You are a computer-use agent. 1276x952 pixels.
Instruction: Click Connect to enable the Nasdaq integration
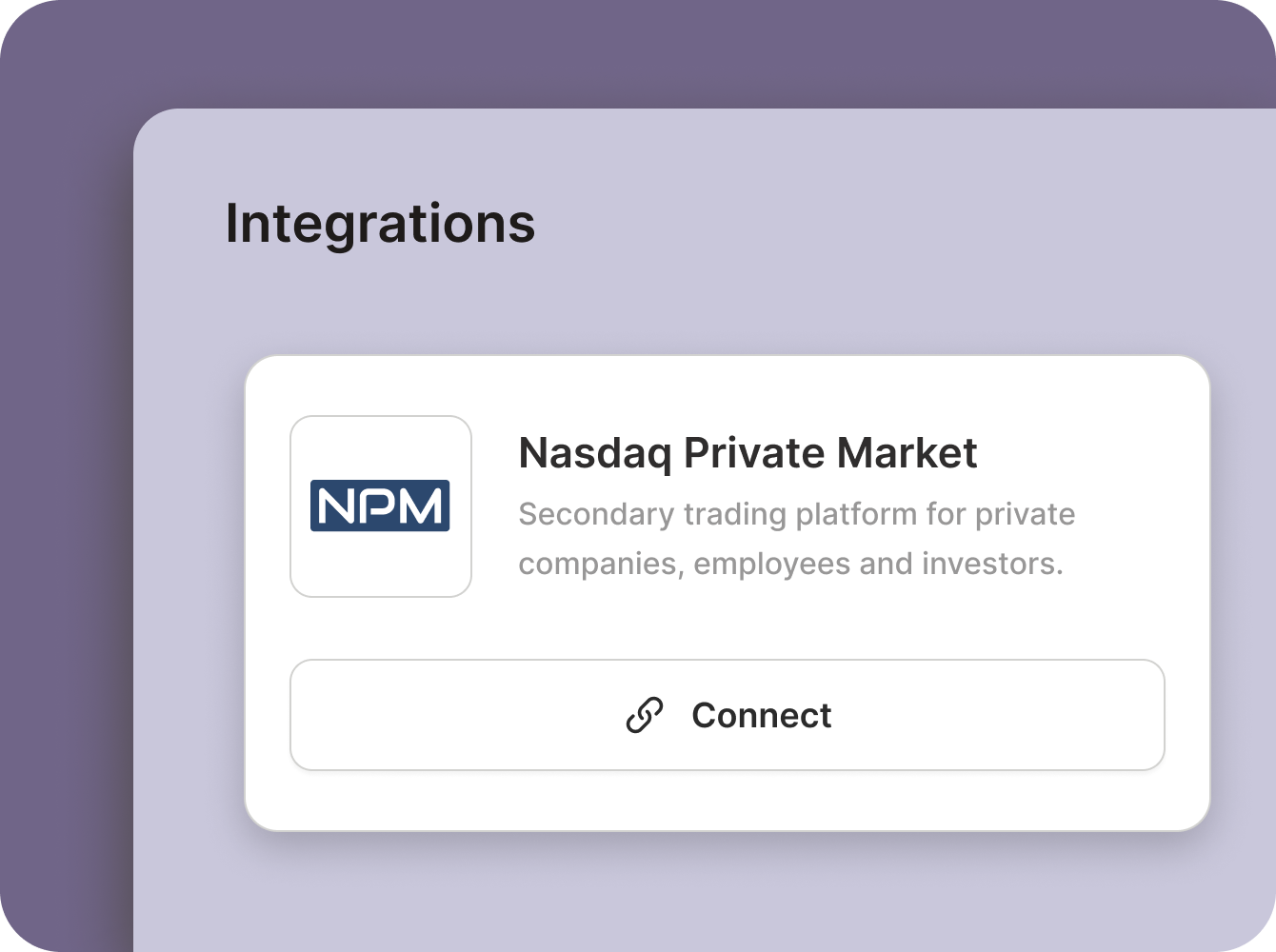point(728,715)
